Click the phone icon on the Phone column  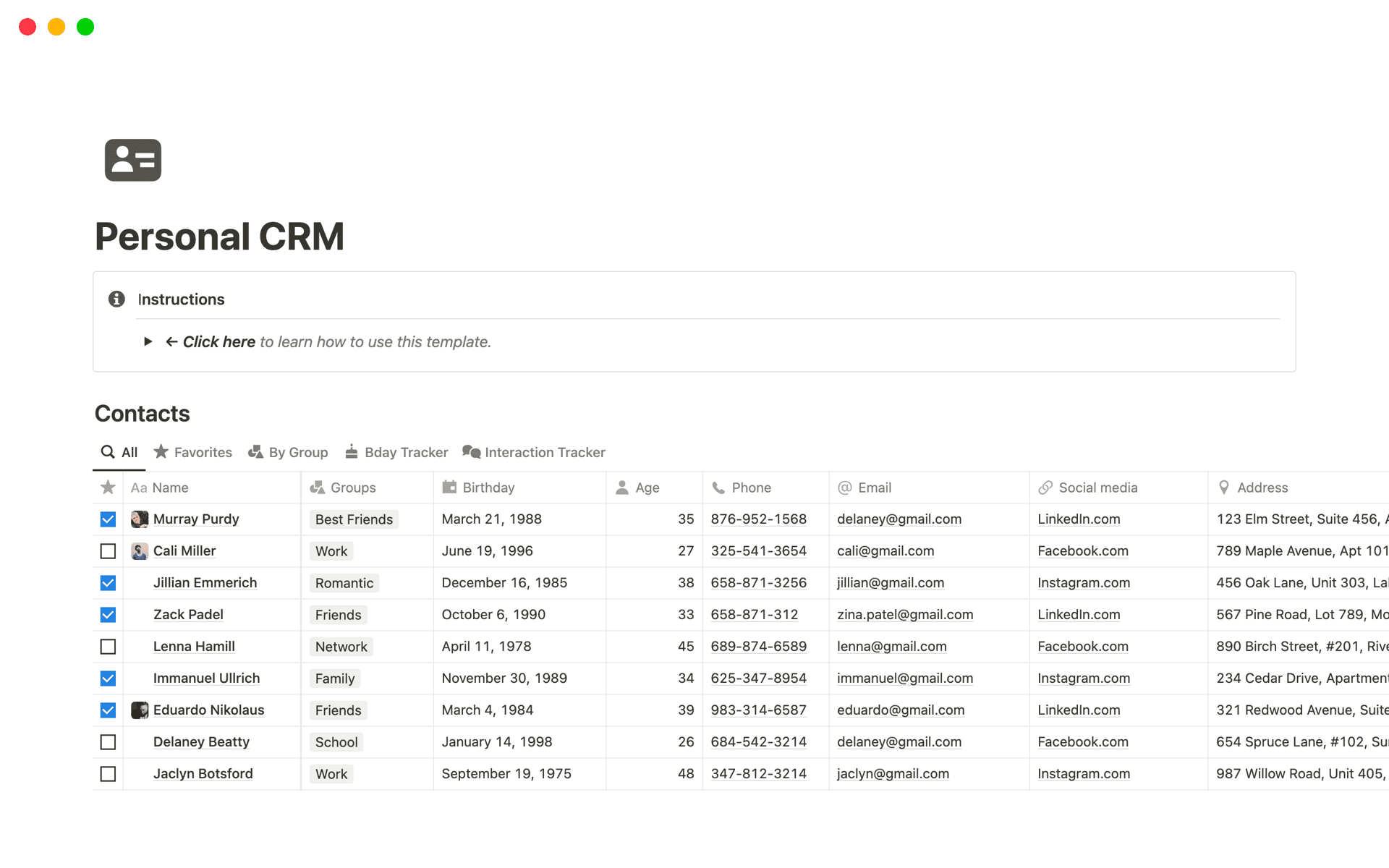point(718,487)
